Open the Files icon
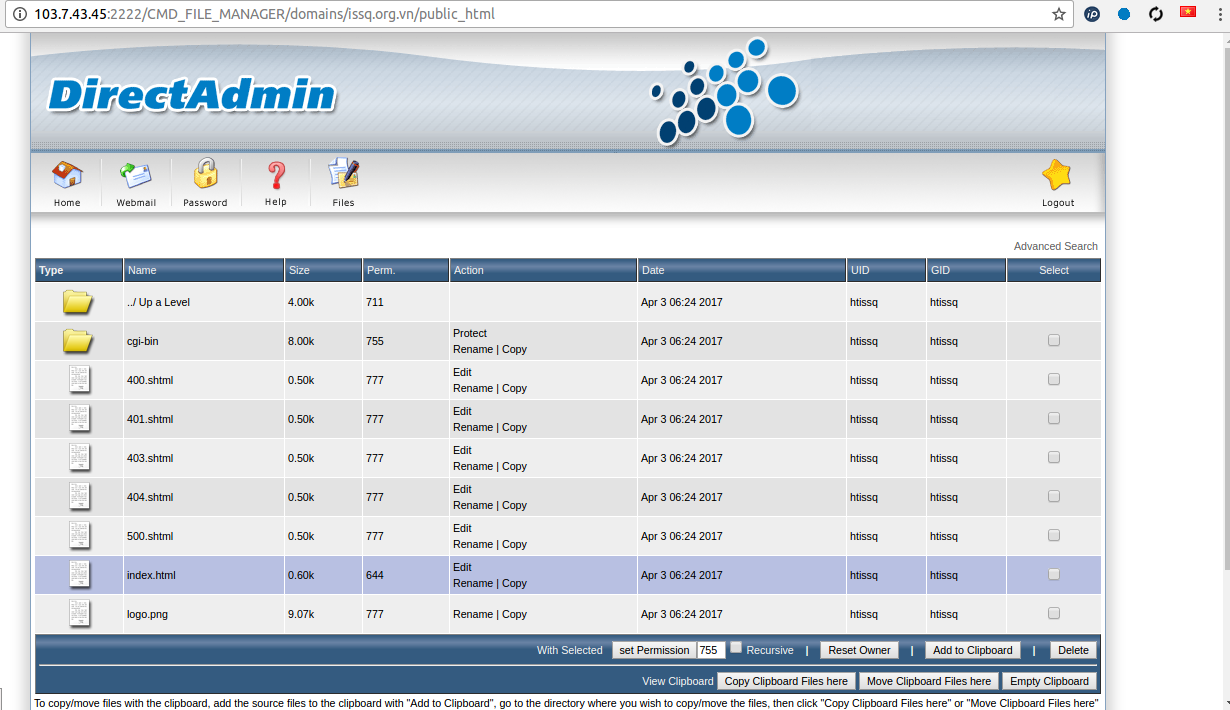Viewport: 1230px width, 710px height. (344, 175)
